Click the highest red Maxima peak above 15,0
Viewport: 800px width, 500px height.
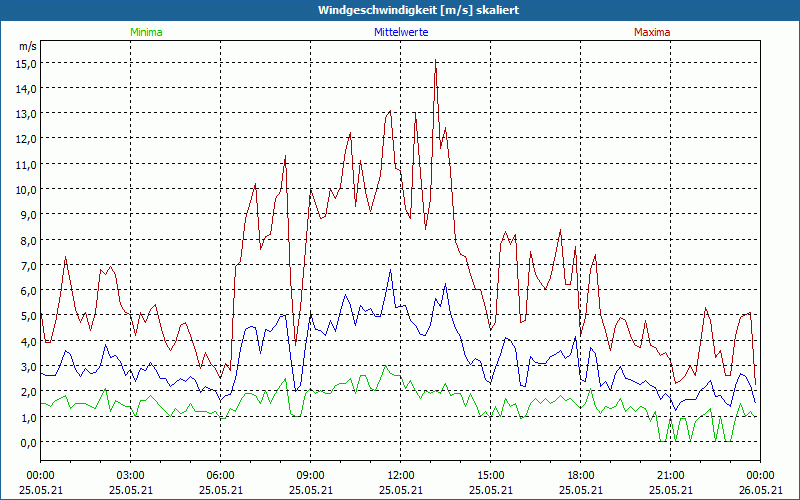435,60
